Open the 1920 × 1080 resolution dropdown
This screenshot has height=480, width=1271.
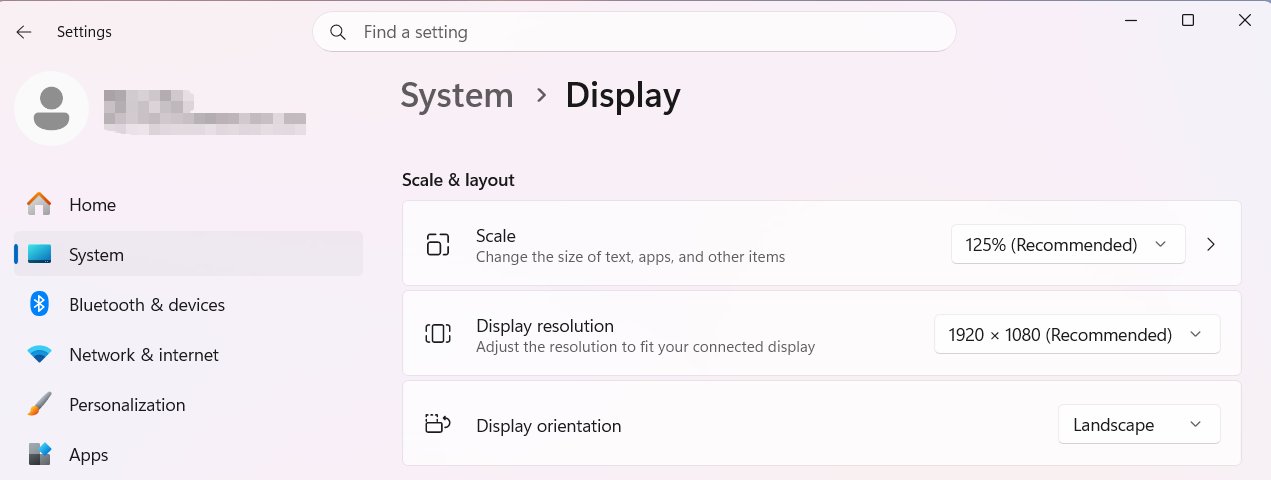pos(1077,334)
